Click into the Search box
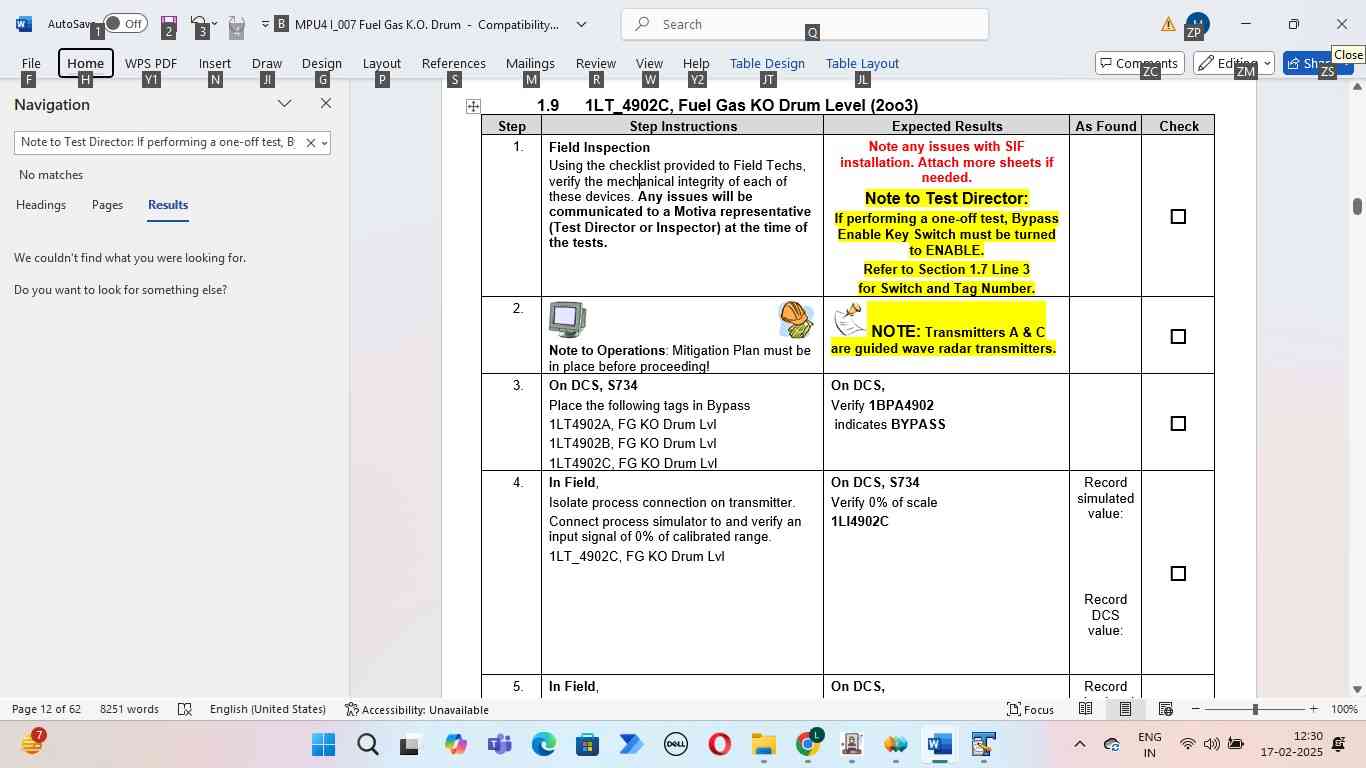 pos(805,24)
